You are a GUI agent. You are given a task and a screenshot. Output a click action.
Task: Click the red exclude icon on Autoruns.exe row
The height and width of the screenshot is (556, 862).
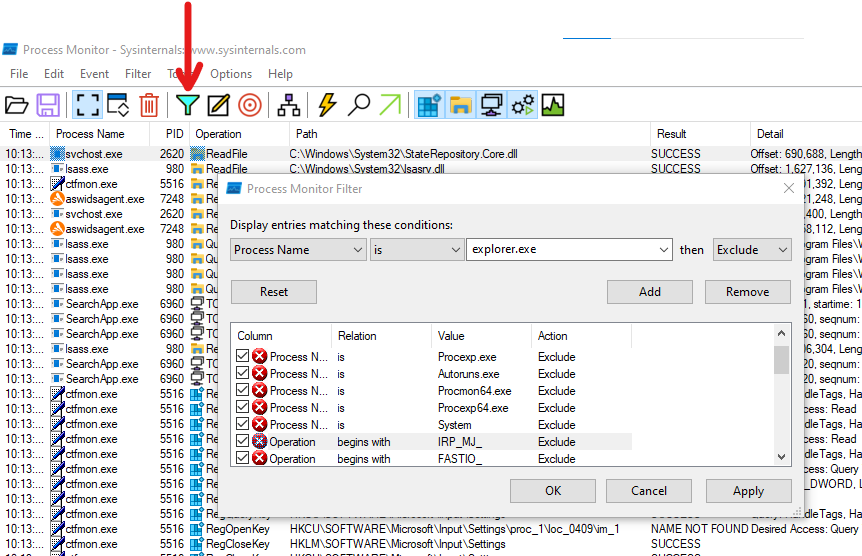pyautogui.click(x=259, y=373)
